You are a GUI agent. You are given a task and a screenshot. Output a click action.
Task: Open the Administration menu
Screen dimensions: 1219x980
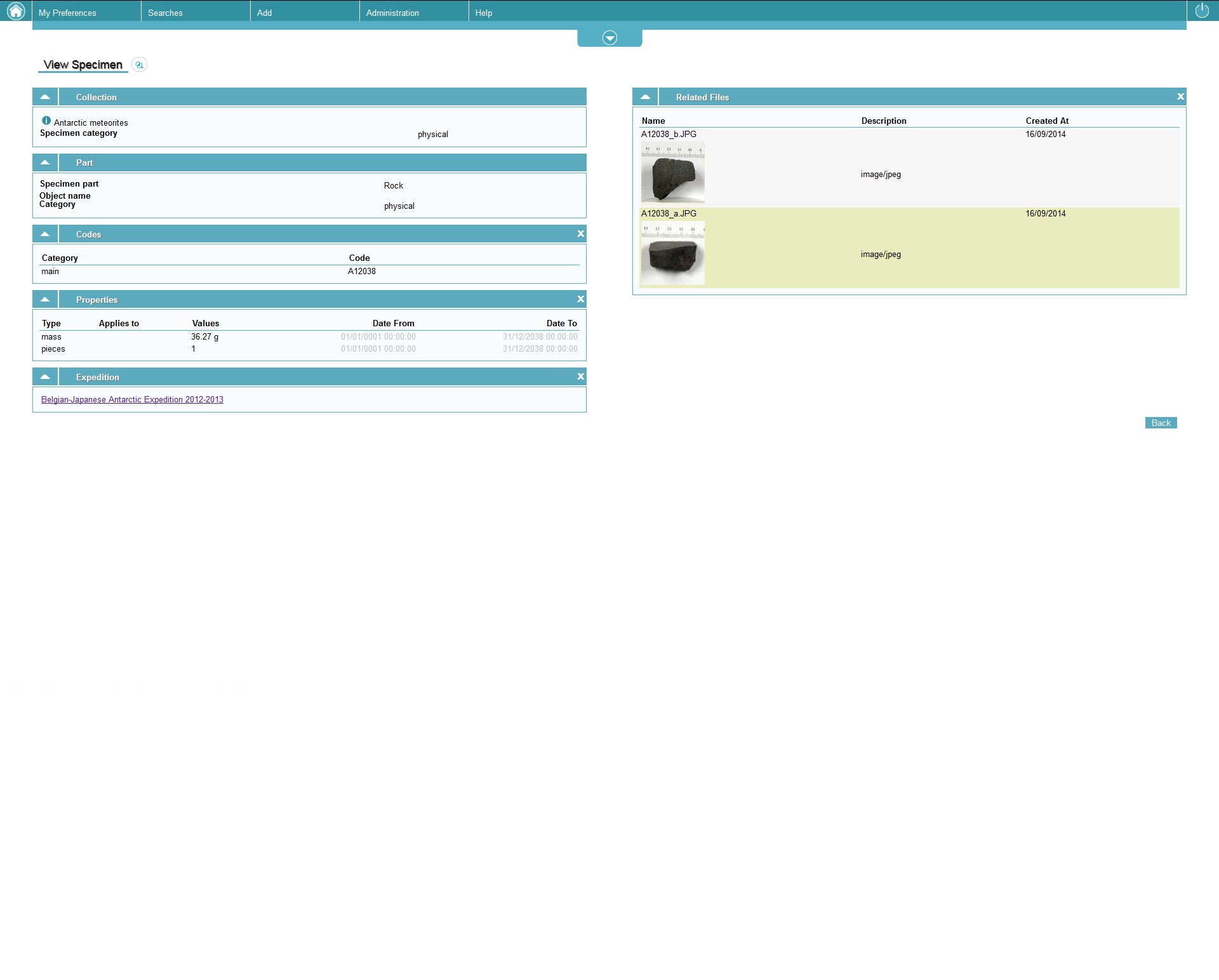[x=392, y=13]
